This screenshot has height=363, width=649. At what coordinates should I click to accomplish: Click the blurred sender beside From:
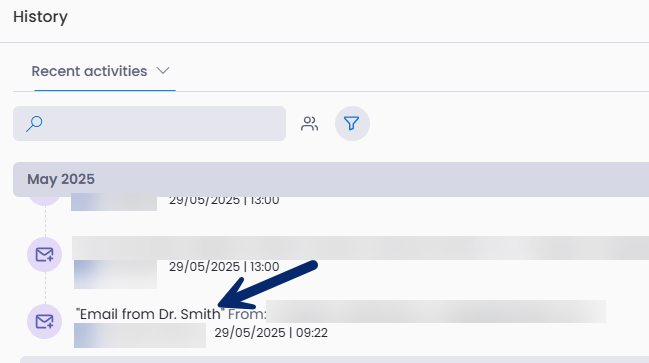(436, 312)
